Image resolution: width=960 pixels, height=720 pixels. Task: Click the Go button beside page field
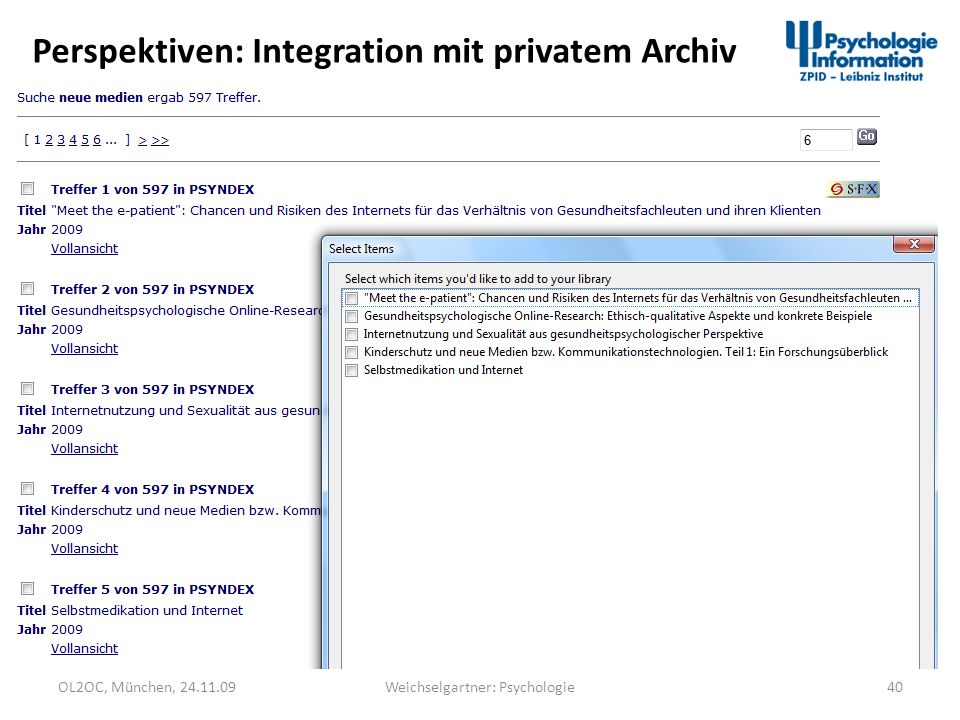pyautogui.click(x=866, y=136)
